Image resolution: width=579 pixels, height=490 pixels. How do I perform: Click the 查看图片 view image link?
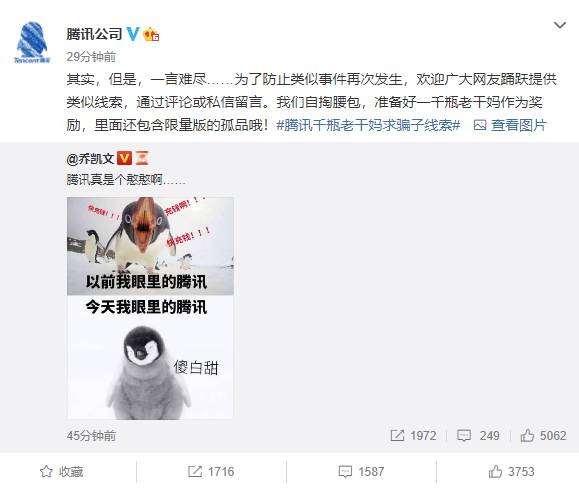518,125
